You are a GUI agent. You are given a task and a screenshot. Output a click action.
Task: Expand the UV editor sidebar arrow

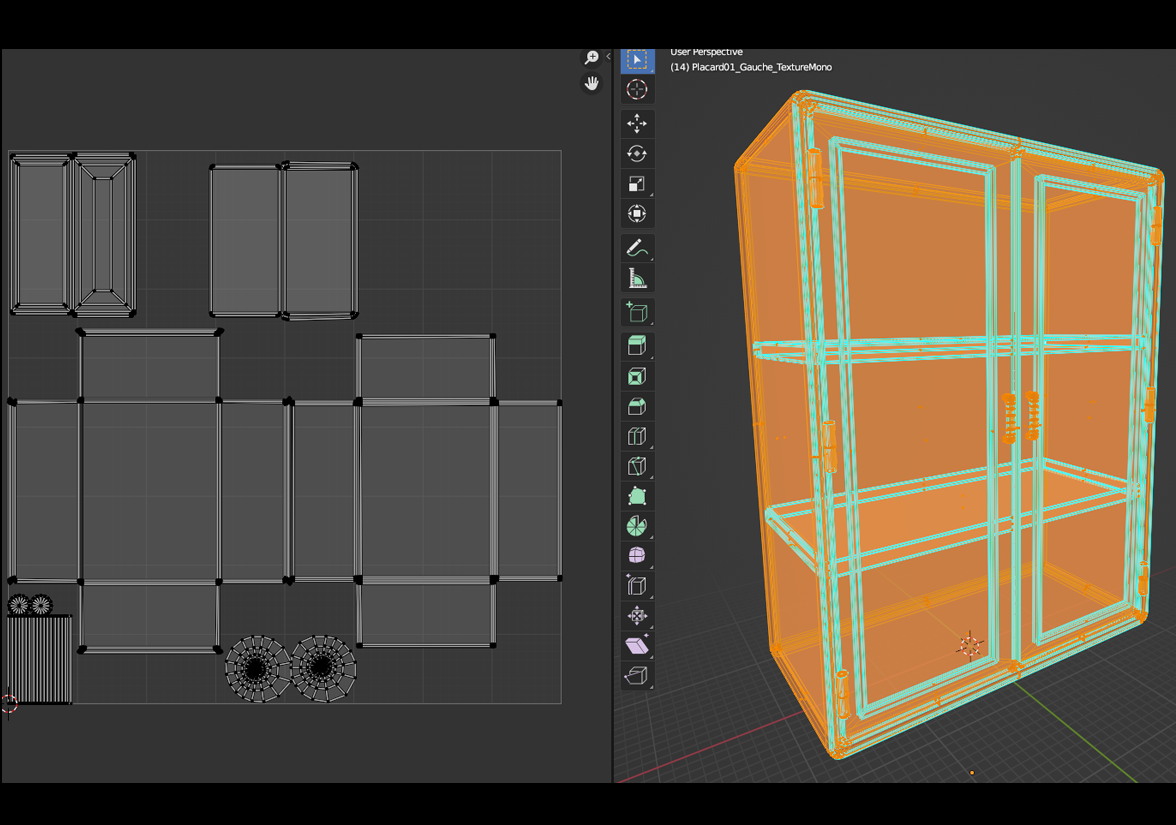[608, 57]
